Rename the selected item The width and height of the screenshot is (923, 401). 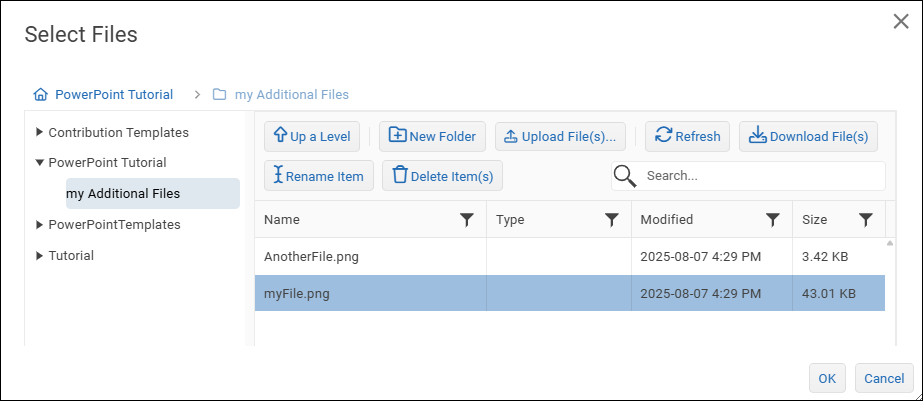(x=319, y=176)
